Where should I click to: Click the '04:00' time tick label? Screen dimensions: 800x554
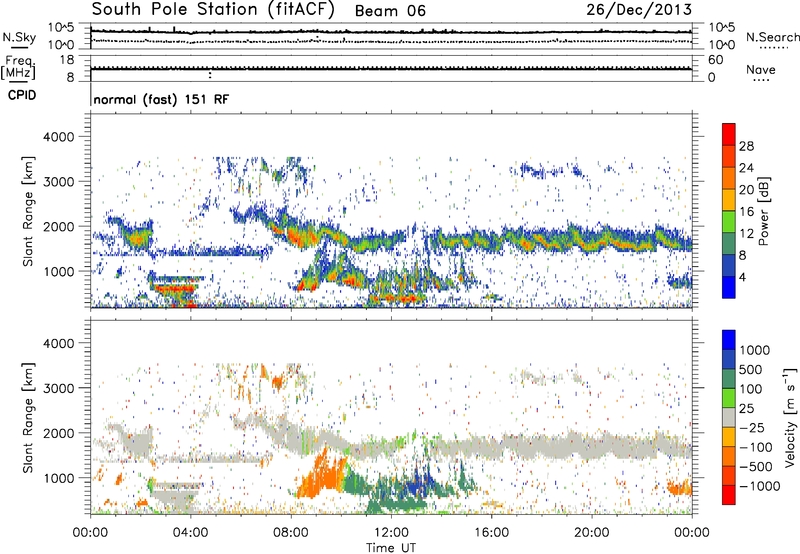tap(190, 533)
